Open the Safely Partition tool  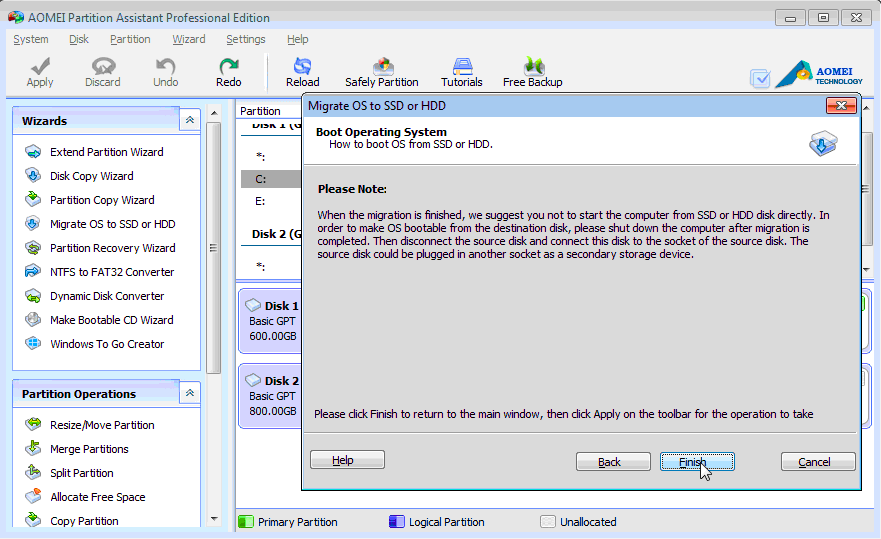pos(382,73)
